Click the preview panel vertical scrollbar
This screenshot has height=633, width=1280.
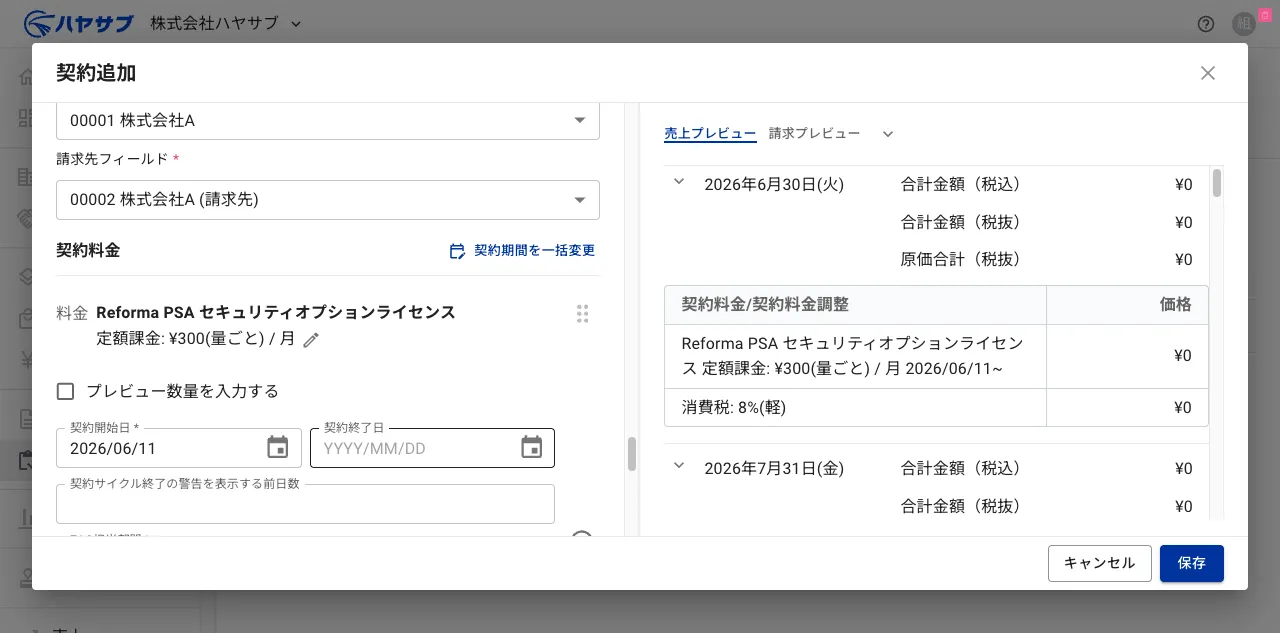click(1217, 183)
